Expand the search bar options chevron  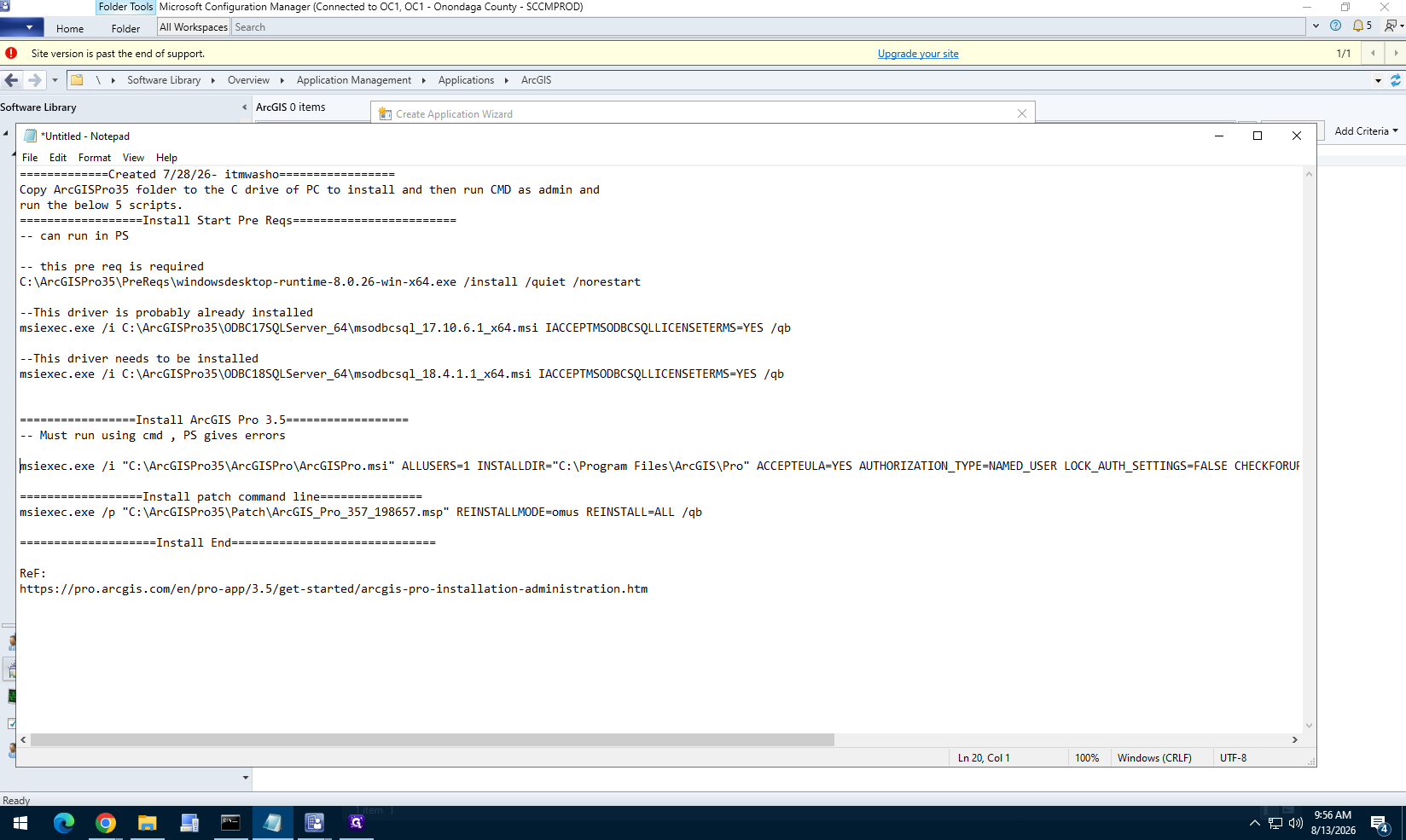1316,26
